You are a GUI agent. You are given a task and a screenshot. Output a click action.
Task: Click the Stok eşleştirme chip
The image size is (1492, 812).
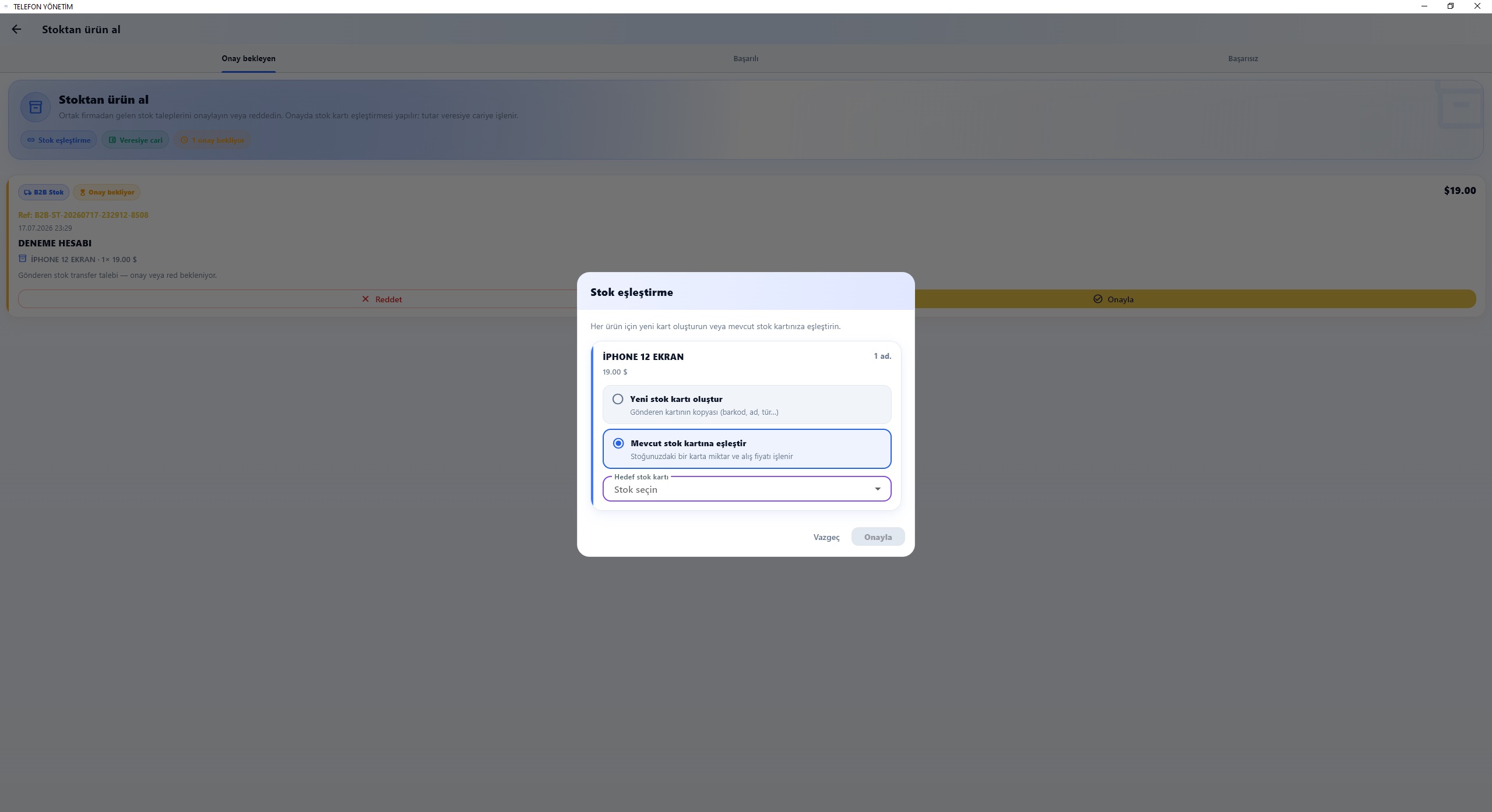point(59,140)
